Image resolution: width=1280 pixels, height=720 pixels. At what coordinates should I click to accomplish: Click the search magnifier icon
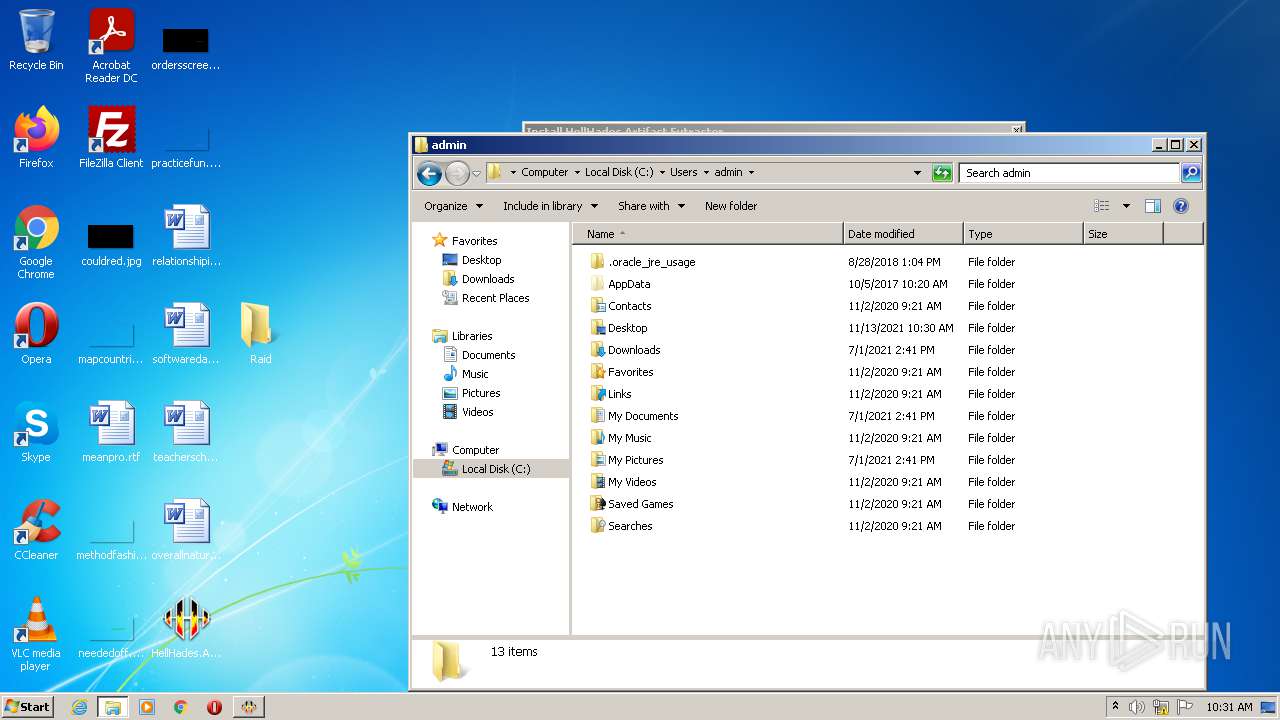(x=1191, y=173)
